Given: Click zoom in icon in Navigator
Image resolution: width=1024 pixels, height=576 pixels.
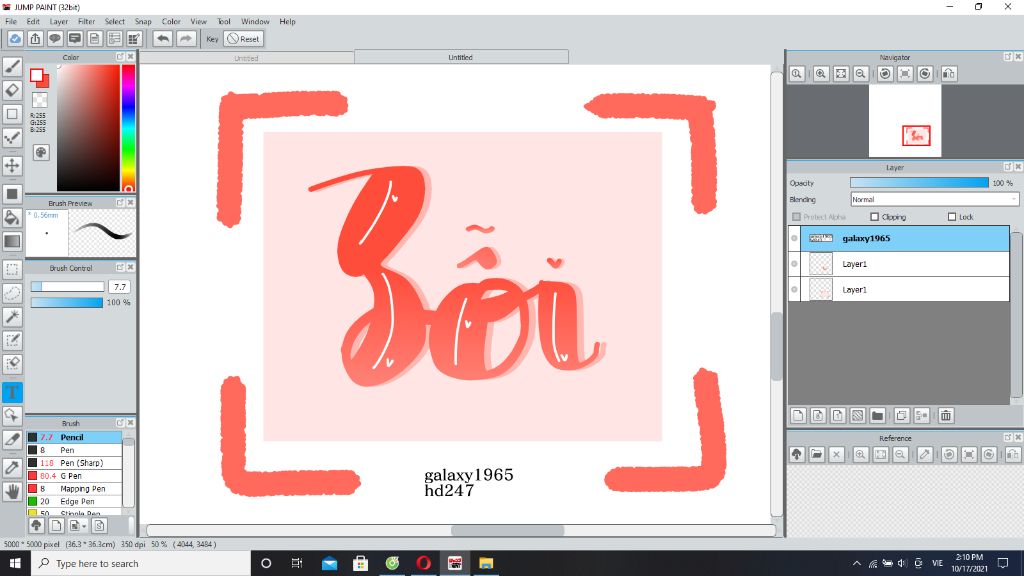Looking at the screenshot, I should tap(821, 74).
